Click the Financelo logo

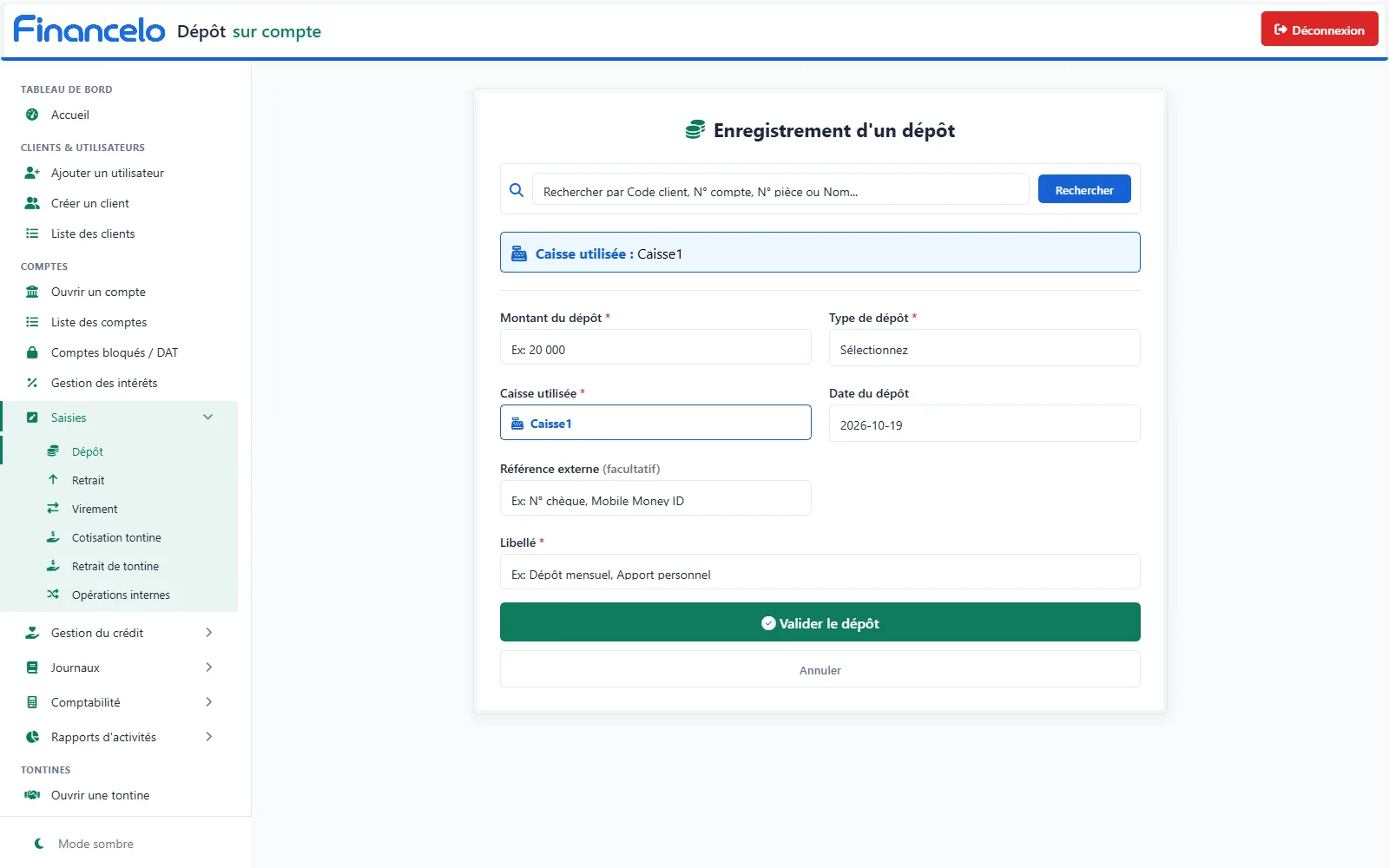[x=89, y=30]
